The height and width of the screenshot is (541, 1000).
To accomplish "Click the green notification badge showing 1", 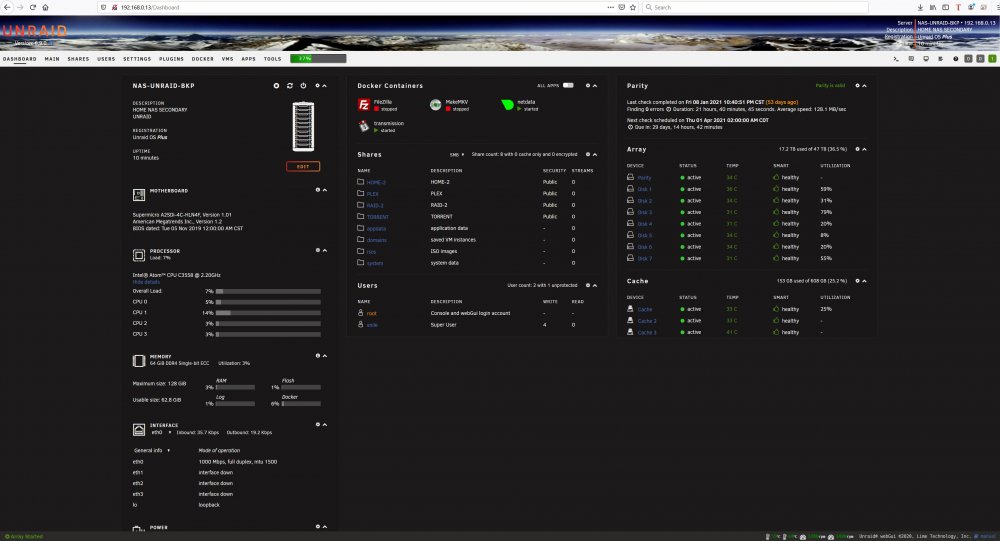I will pos(992,59).
